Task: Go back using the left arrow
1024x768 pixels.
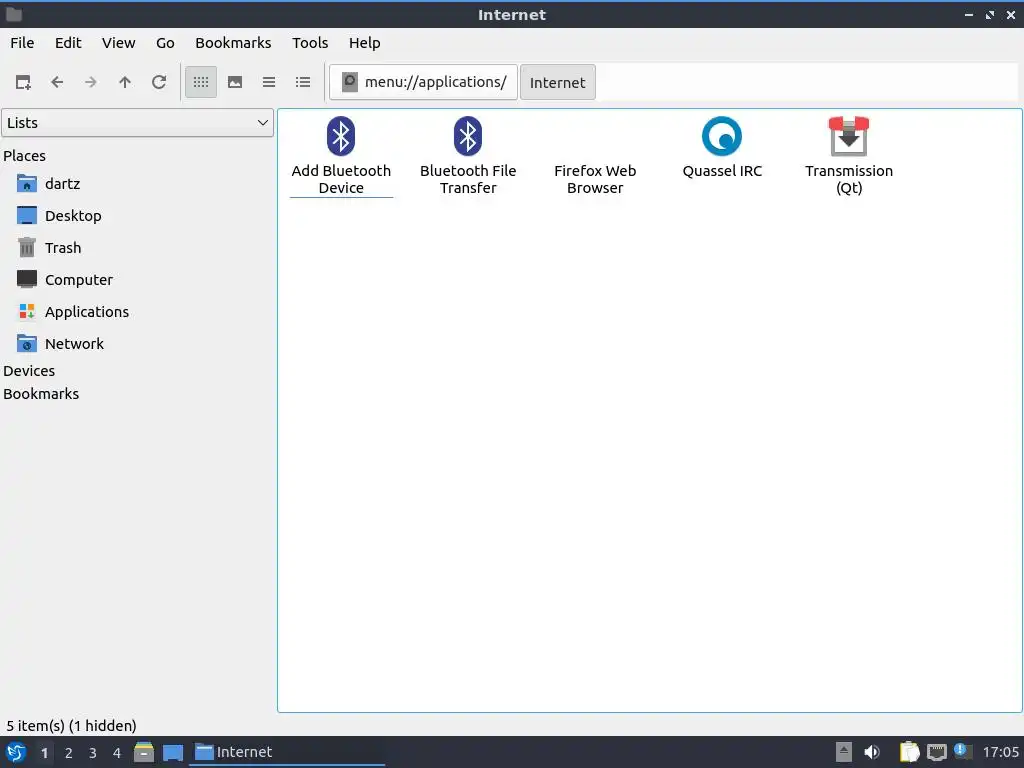Action: tap(57, 82)
